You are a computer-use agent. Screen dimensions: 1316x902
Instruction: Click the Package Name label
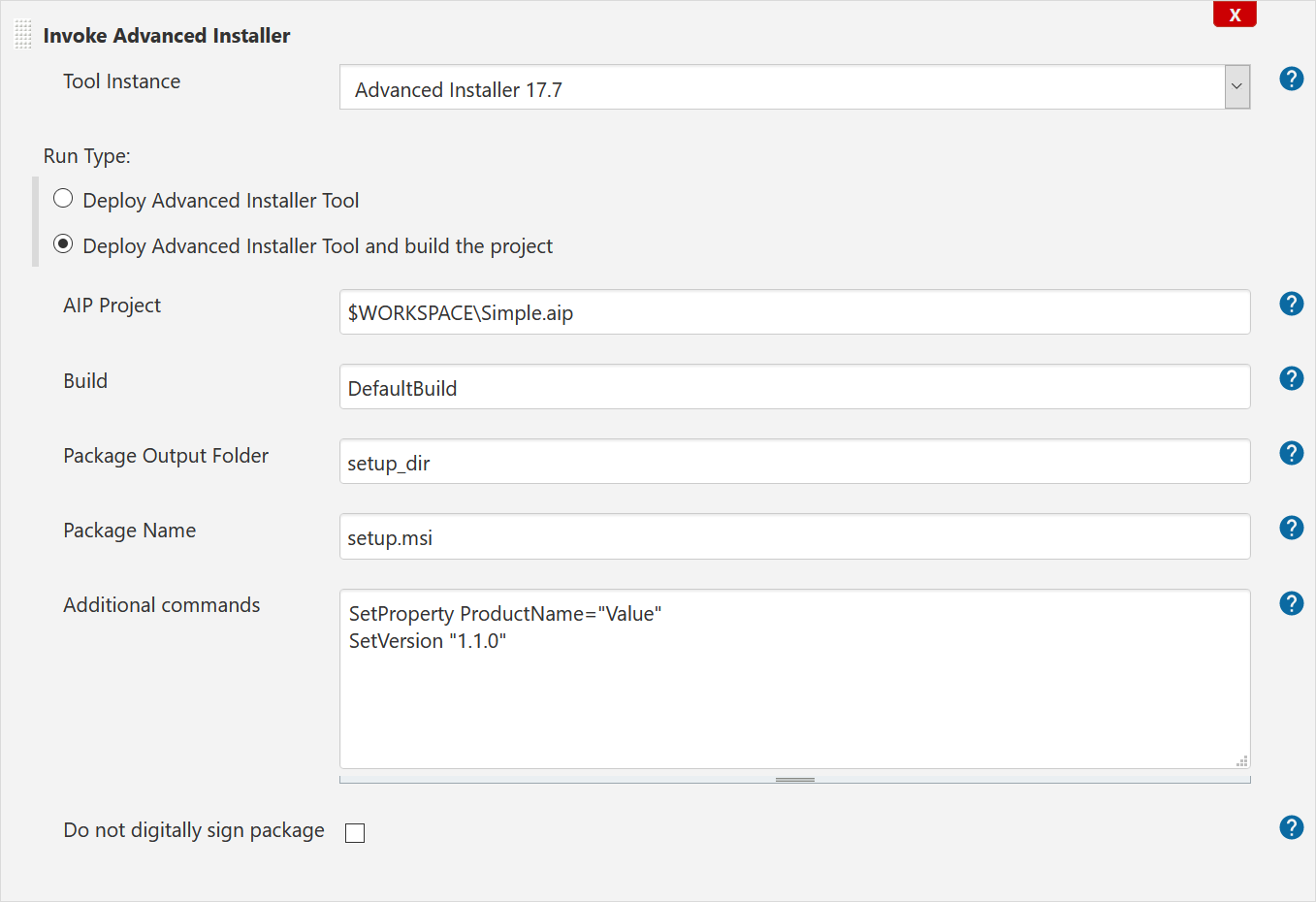pyautogui.click(x=130, y=531)
